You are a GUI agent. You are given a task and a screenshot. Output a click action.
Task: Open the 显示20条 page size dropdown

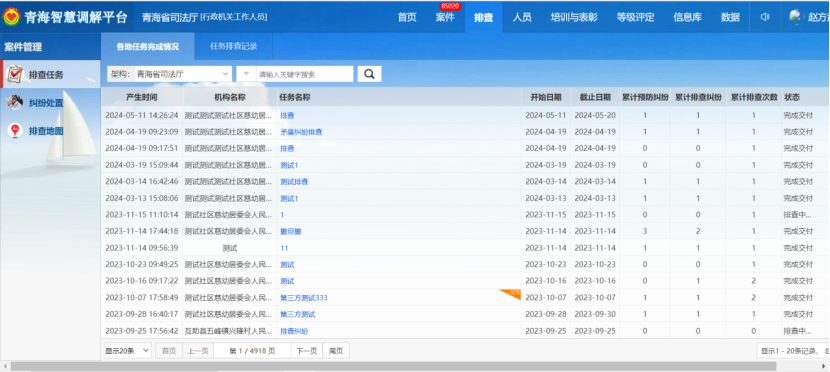128,350
